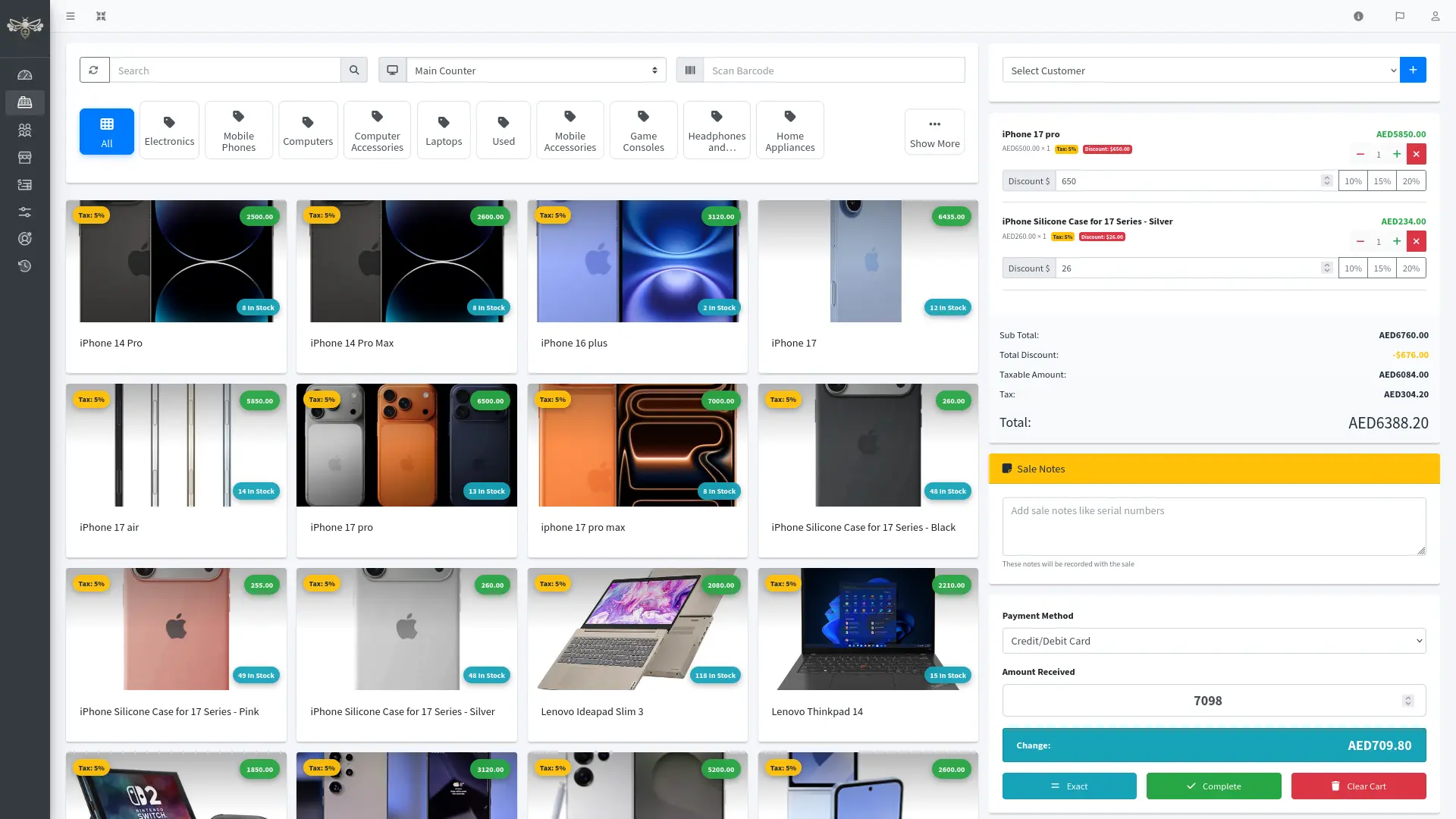Click the refresh products icon beside Search
Screen dimensions: 1456x819
[94, 71]
